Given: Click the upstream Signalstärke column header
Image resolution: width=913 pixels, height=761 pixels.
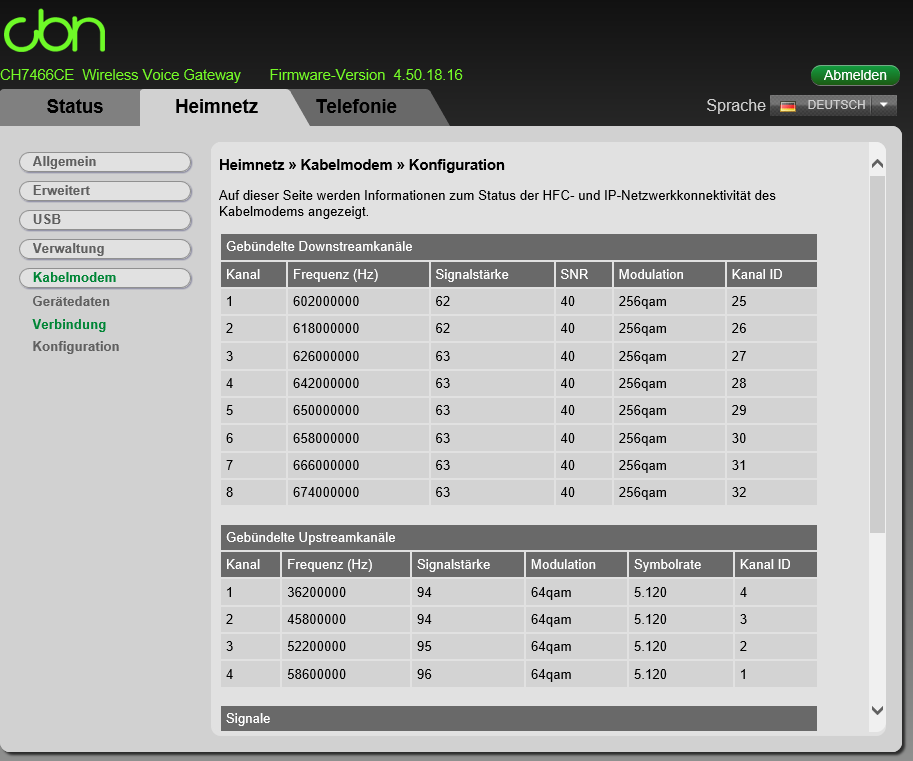Looking at the screenshot, I should [468, 564].
